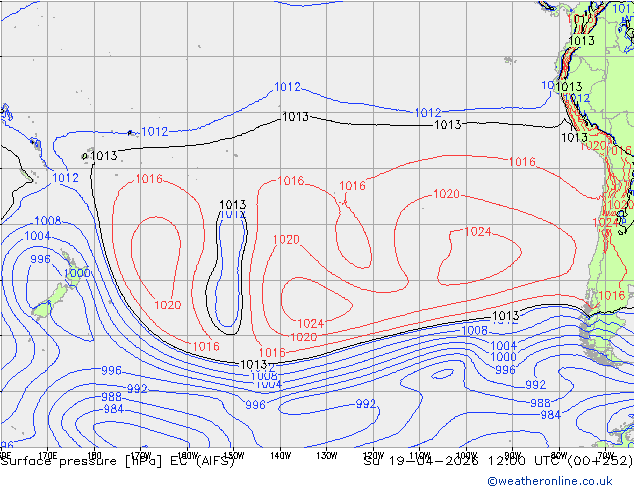Select the "Su 19-04-2026 12:00 UTC (00+252)" timestamp

(x=498, y=461)
